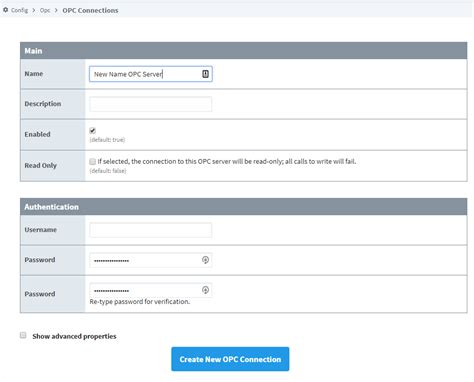Click the Username row label

pos(40,230)
